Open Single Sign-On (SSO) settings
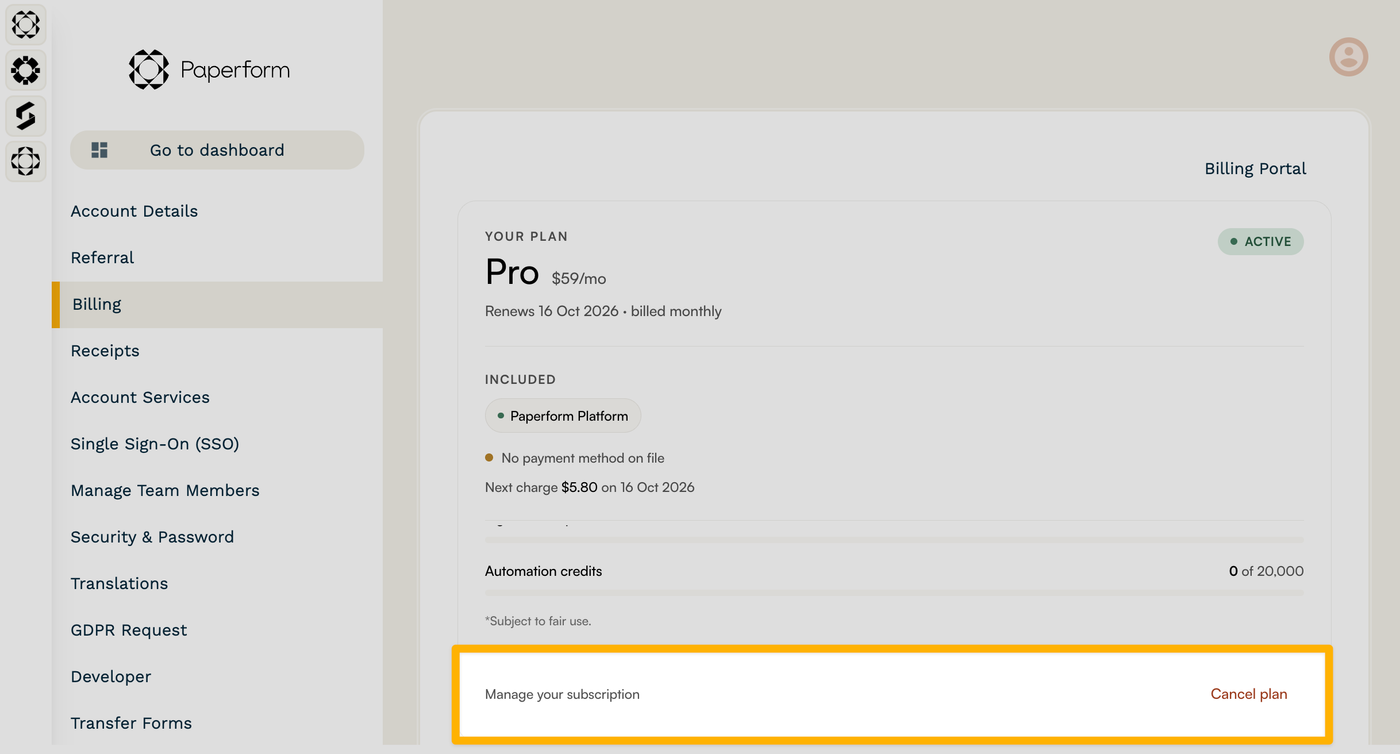 [x=155, y=444]
